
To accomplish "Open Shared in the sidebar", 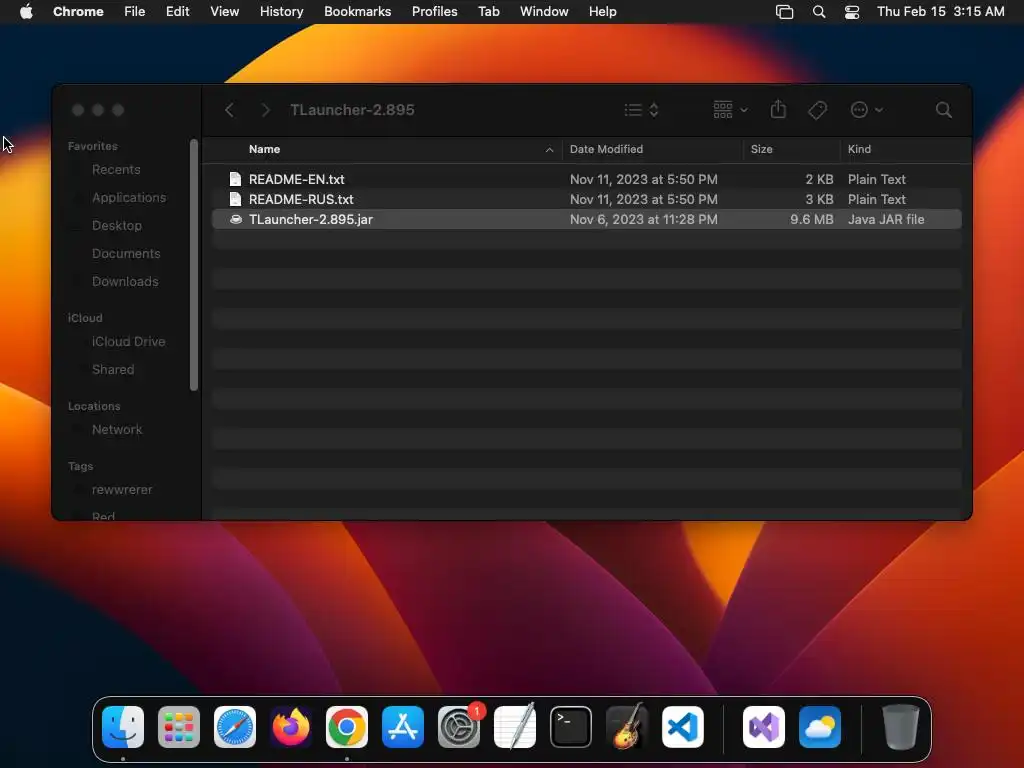I will [112, 370].
